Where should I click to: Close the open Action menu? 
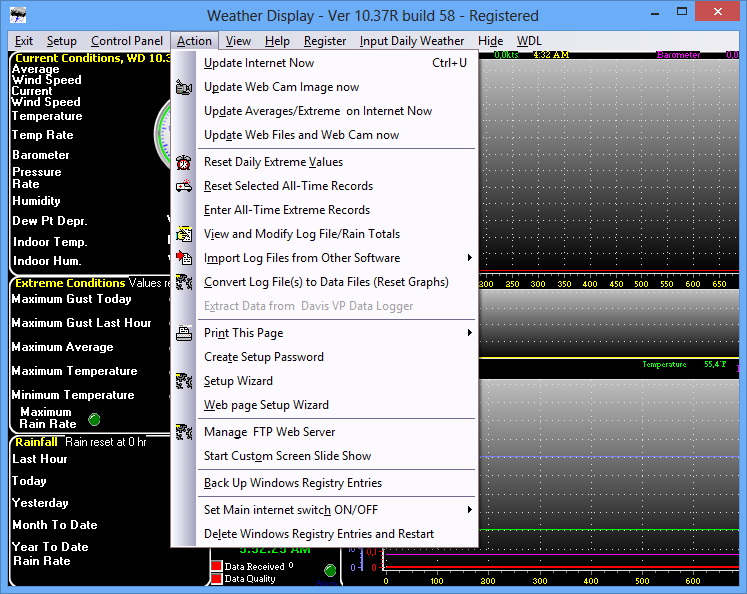click(x=194, y=41)
